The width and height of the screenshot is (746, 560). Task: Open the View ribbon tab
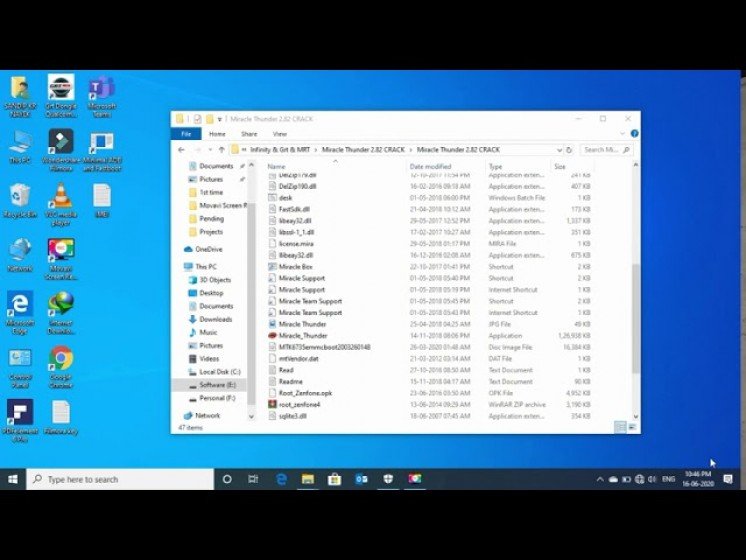280,134
